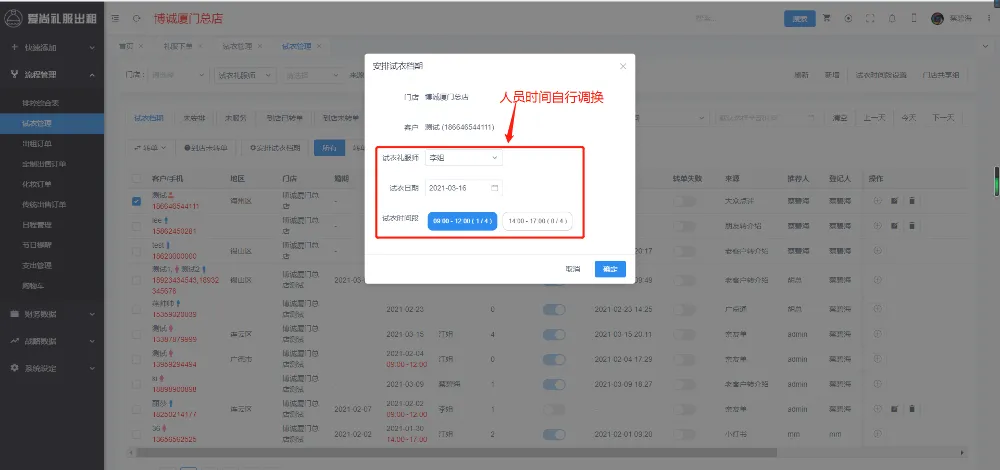Switch to the 首页 tab
Screen dimensions: 1000x470
click(126, 46)
